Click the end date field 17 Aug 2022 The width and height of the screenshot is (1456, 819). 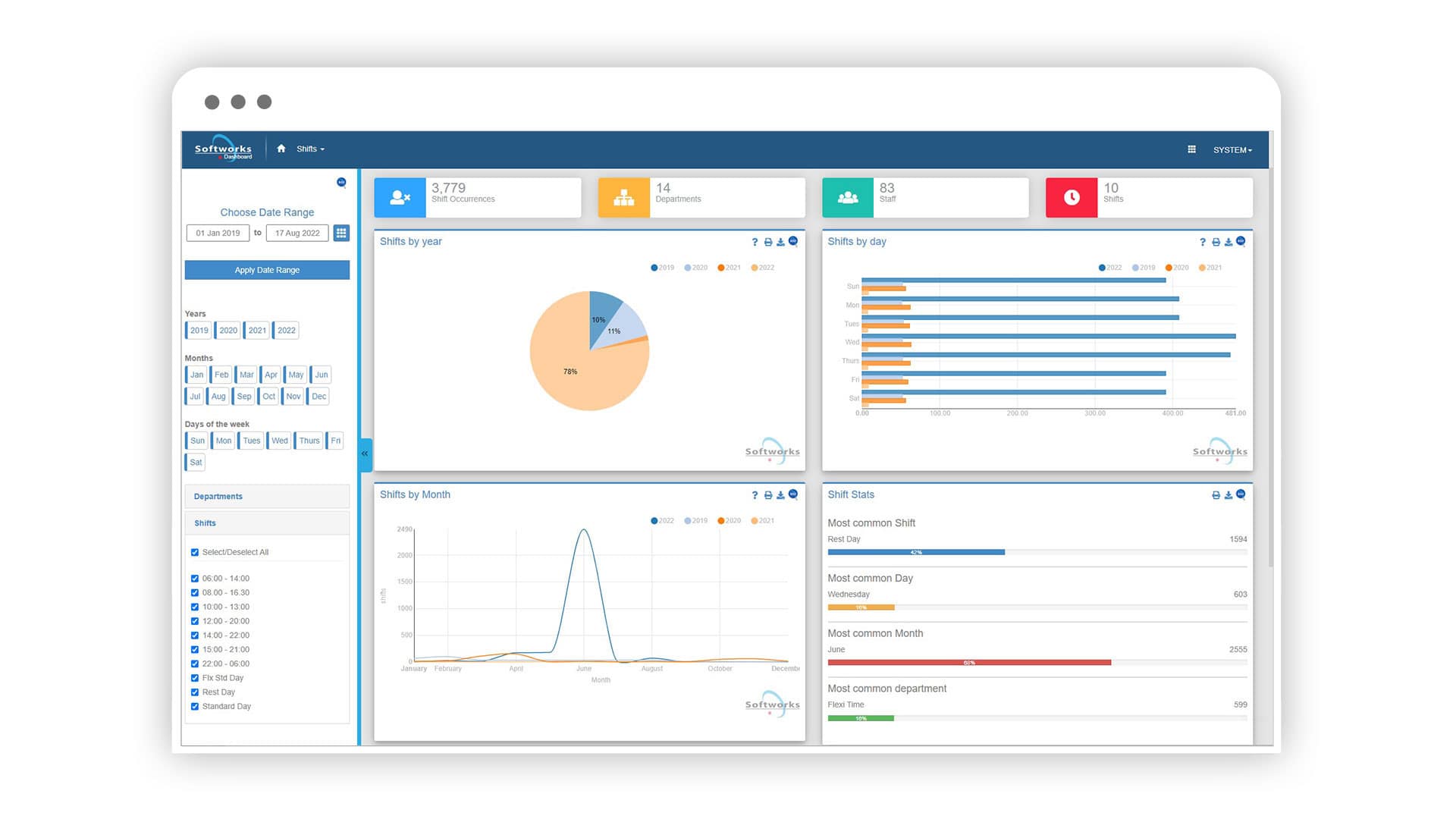pyautogui.click(x=297, y=233)
